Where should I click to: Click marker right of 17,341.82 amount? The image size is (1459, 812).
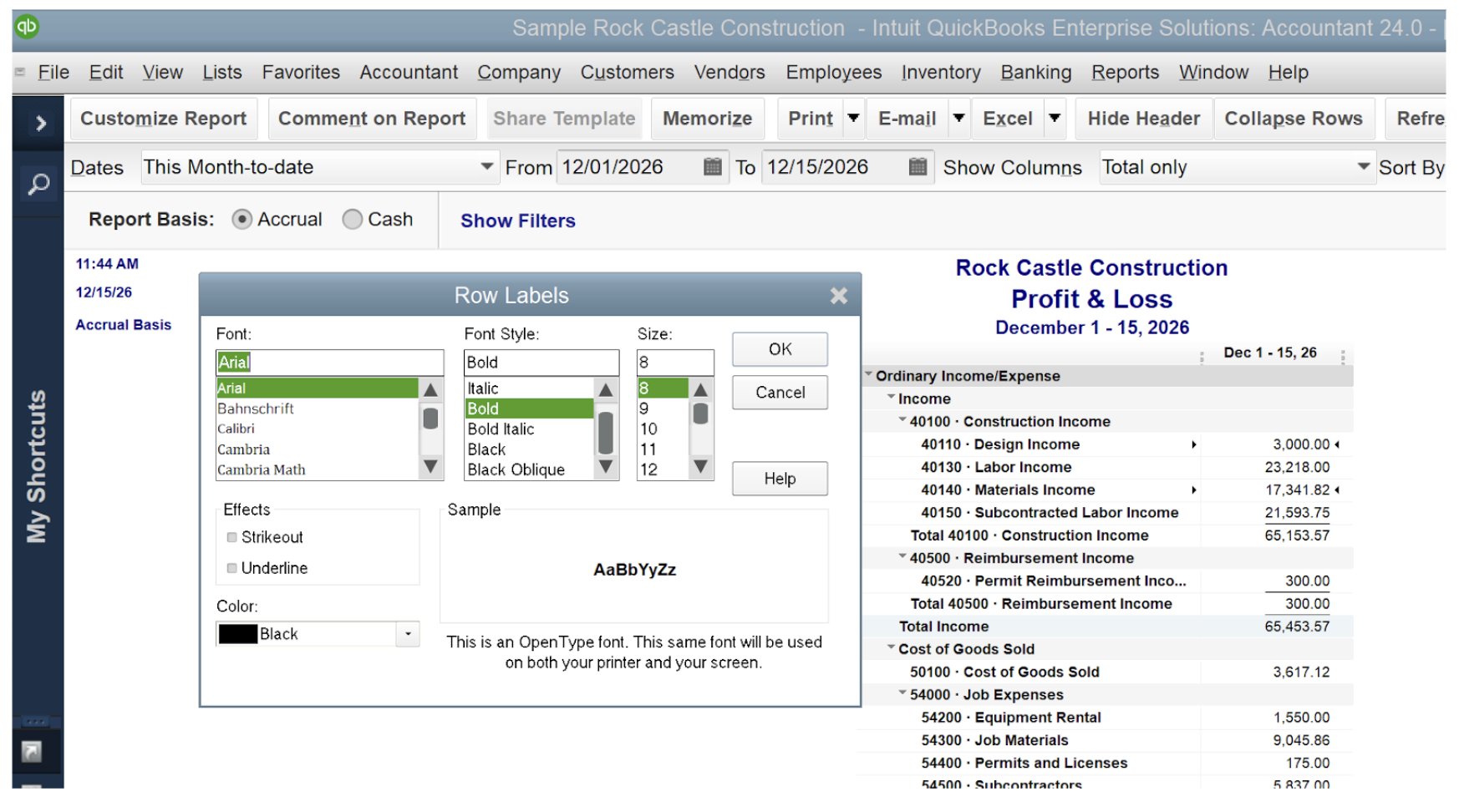coord(1337,490)
